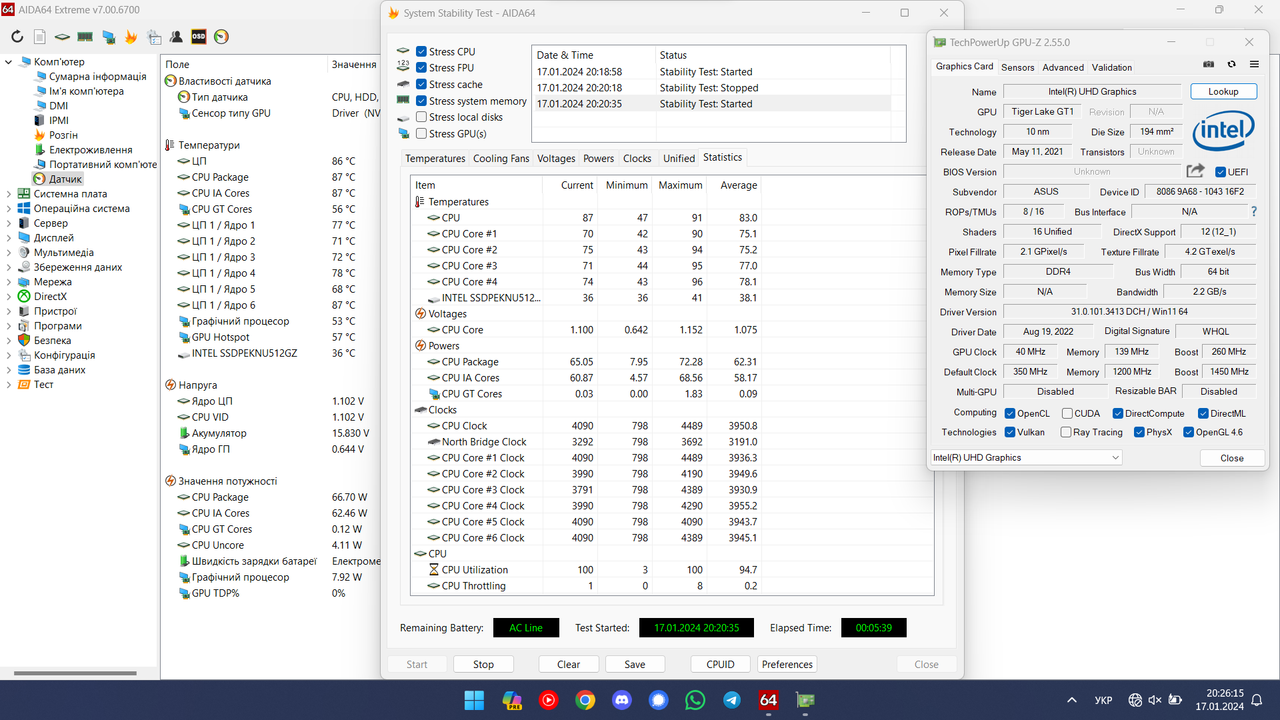This screenshot has width=1280, height=720.
Task: Expand the Мультимедіа tree node
Action: coord(9,253)
